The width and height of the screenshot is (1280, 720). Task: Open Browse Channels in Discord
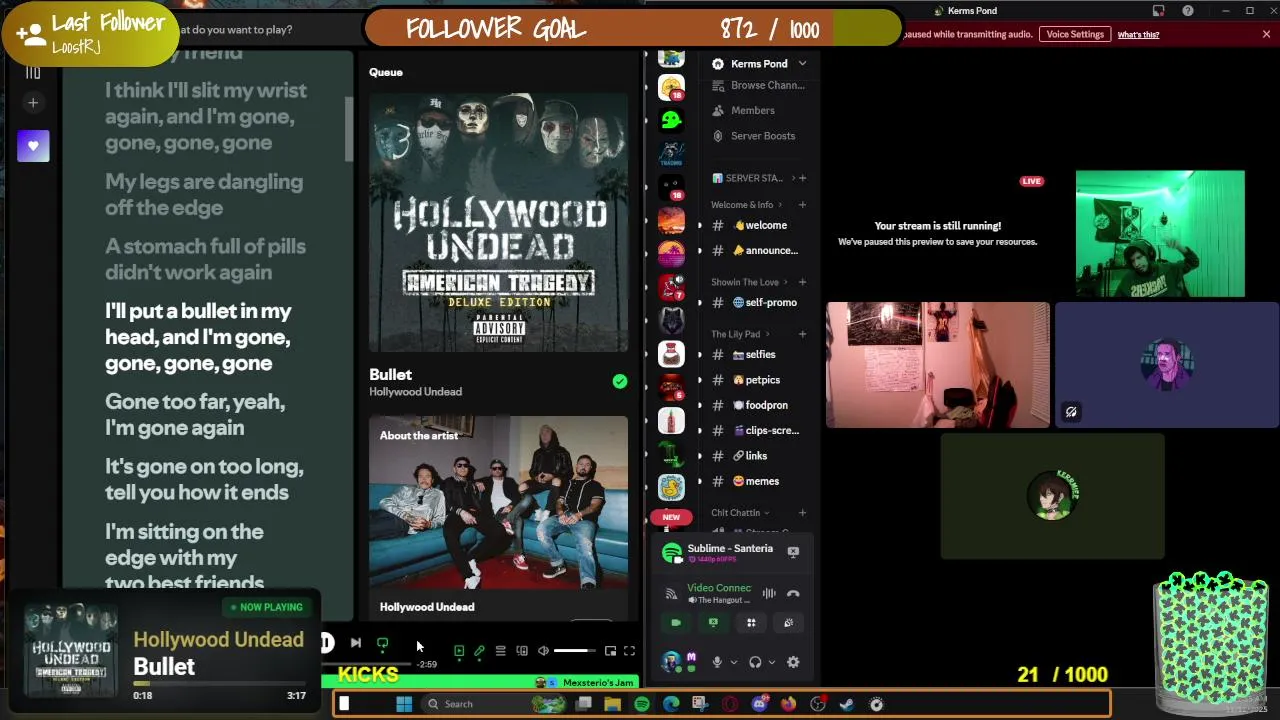point(759,85)
